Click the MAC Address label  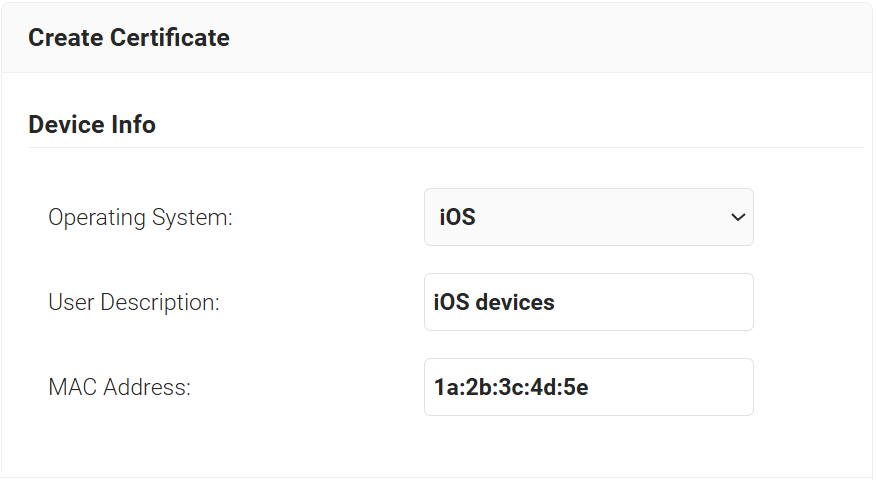pos(119,387)
